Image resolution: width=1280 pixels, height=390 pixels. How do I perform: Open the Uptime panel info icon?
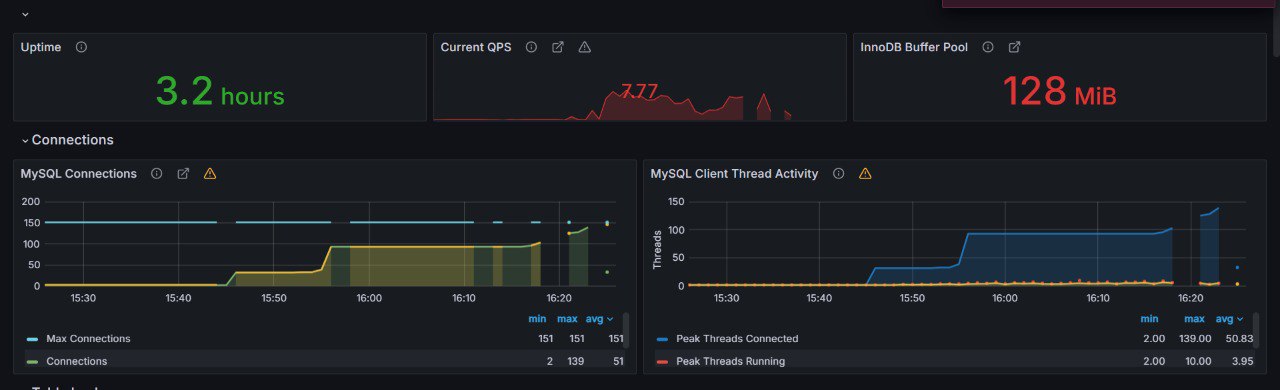(81, 47)
